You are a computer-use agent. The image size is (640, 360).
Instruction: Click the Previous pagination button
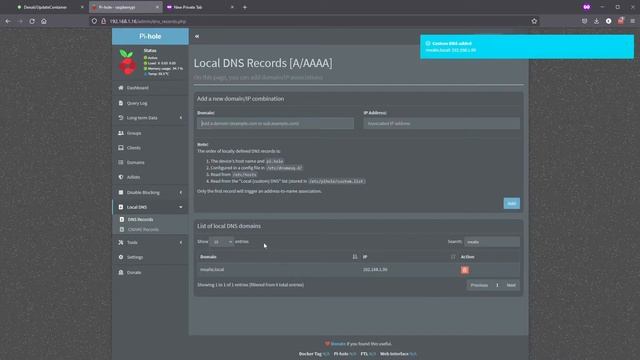(479, 285)
